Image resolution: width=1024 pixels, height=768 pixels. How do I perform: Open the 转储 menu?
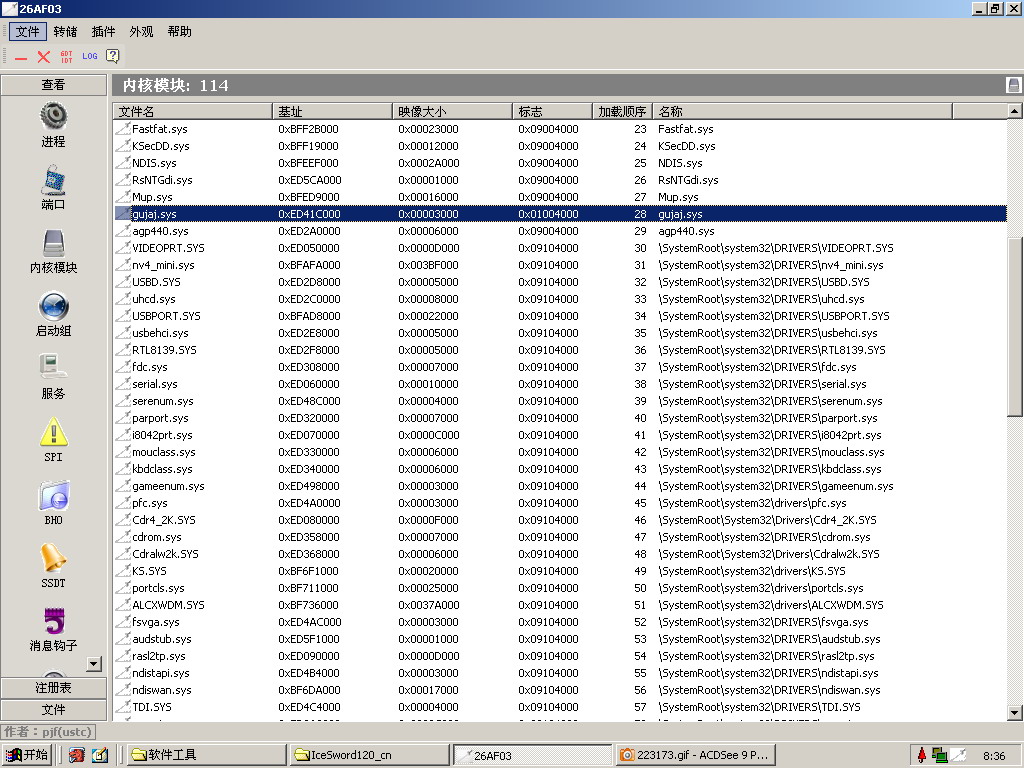click(x=65, y=31)
